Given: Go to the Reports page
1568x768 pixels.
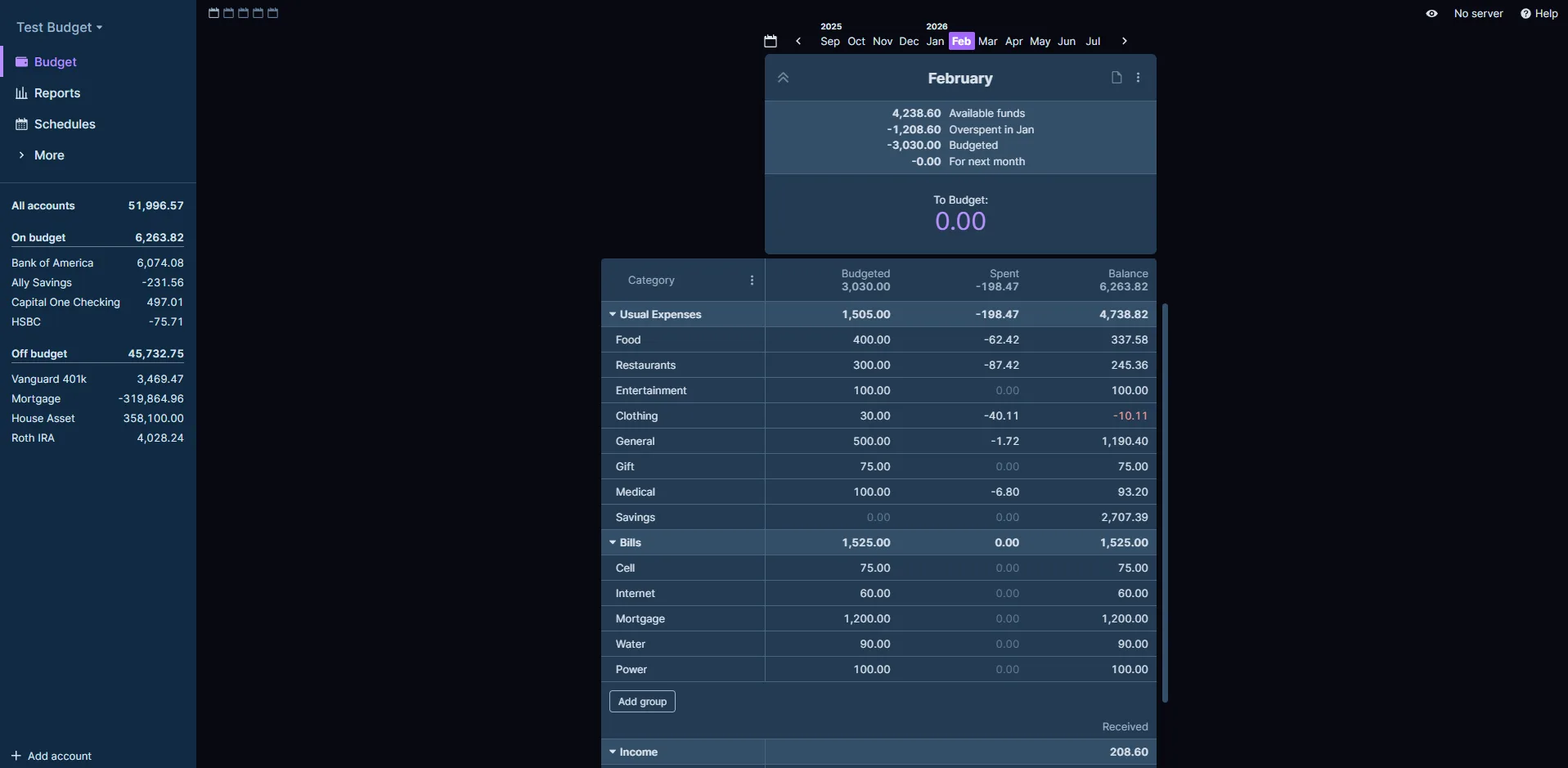Looking at the screenshot, I should [56, 93].
